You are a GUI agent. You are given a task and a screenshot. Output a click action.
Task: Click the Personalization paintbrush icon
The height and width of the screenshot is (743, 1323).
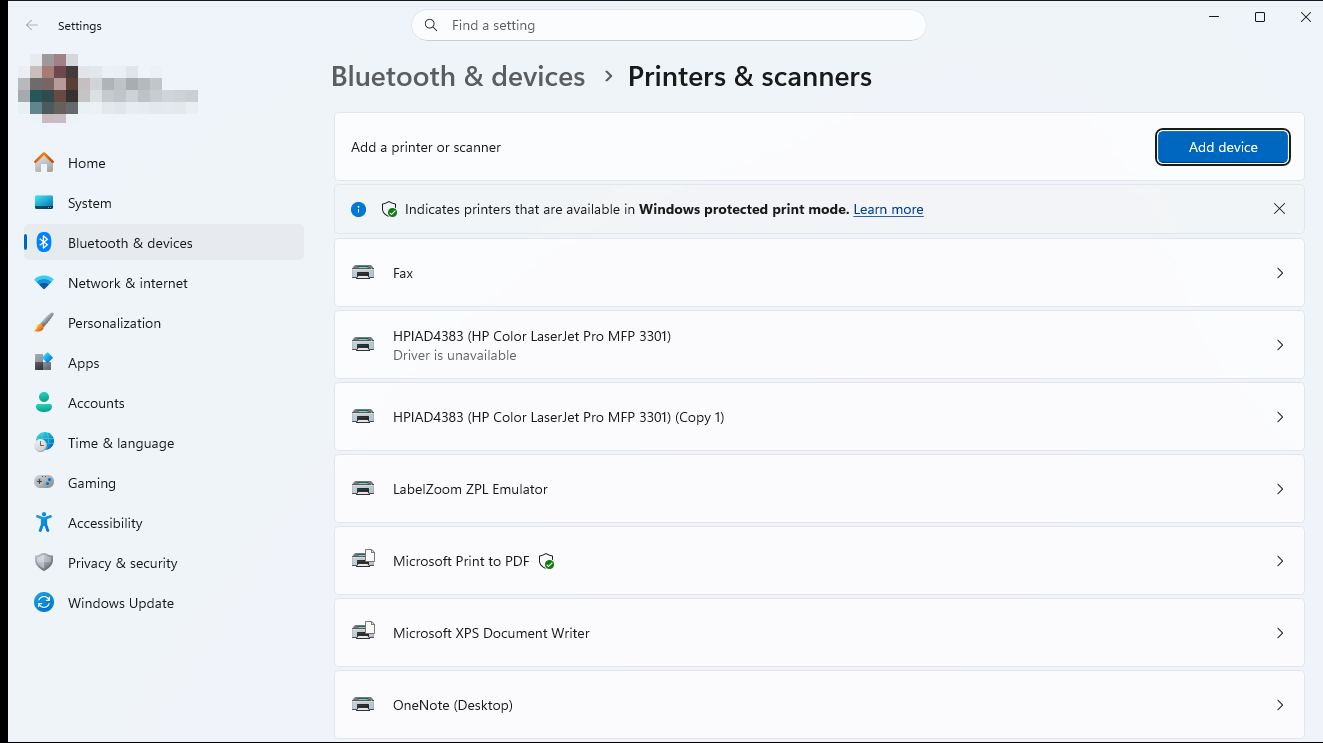(44, 323)
